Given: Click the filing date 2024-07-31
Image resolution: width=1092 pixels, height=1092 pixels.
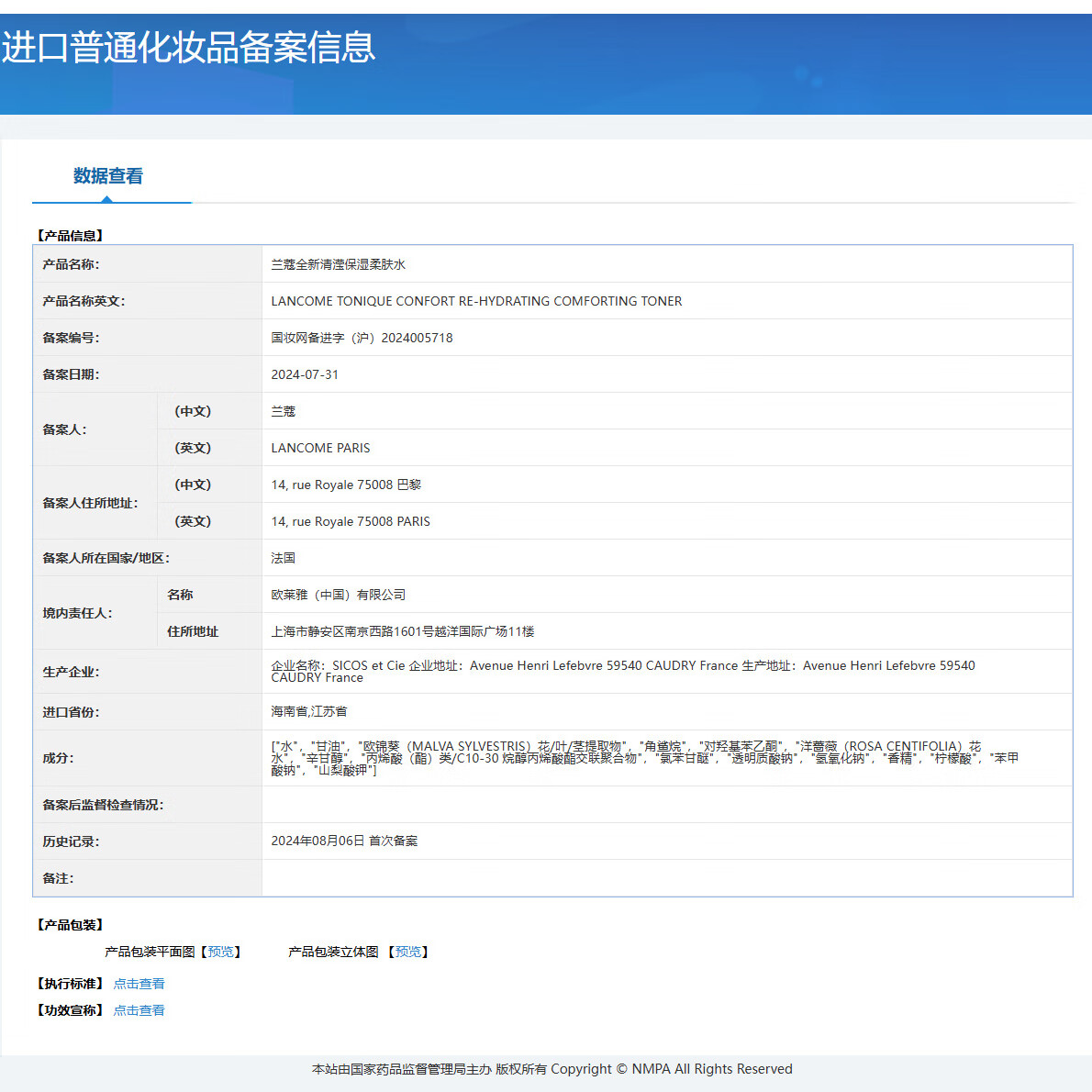Looking at the screenshot, I should [305, 374].
